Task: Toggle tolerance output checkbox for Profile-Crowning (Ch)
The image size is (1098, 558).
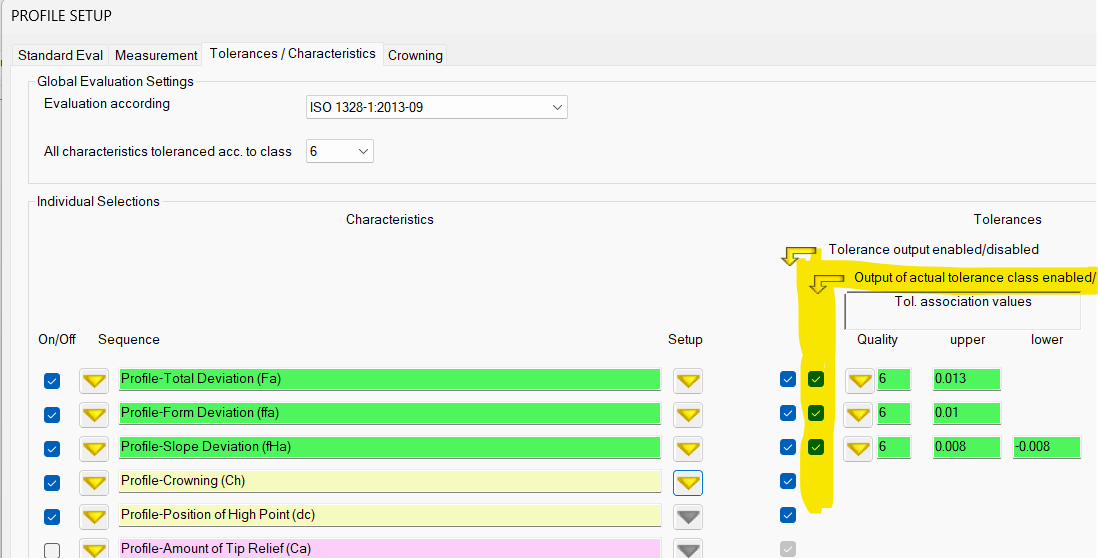Action: (788, 481)
